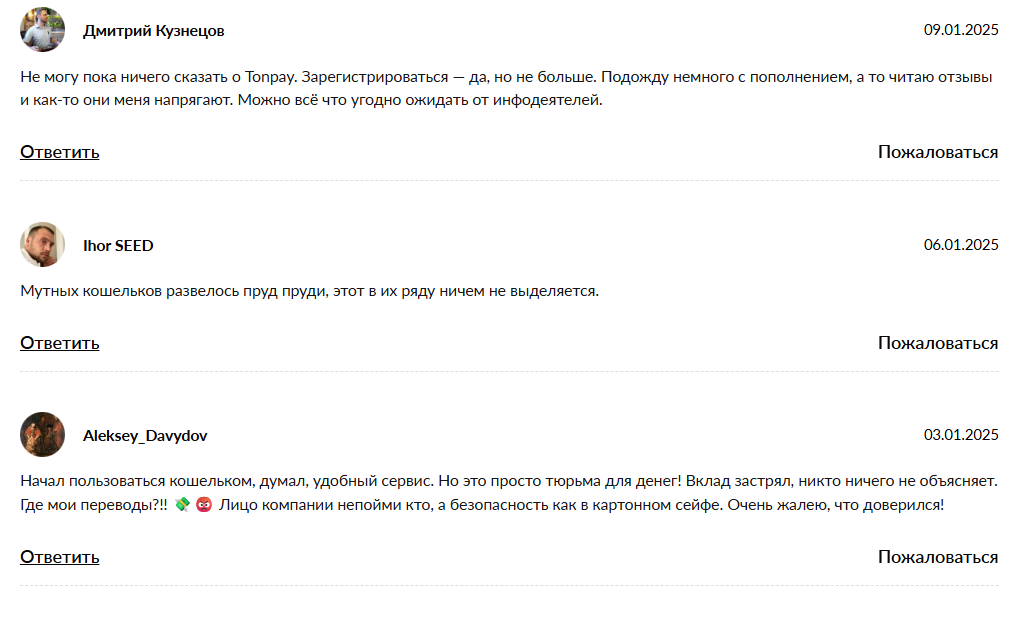Click the 09.01.2025 comment date
Viewport: 1015px width, 624px height.
click(961, 30)
